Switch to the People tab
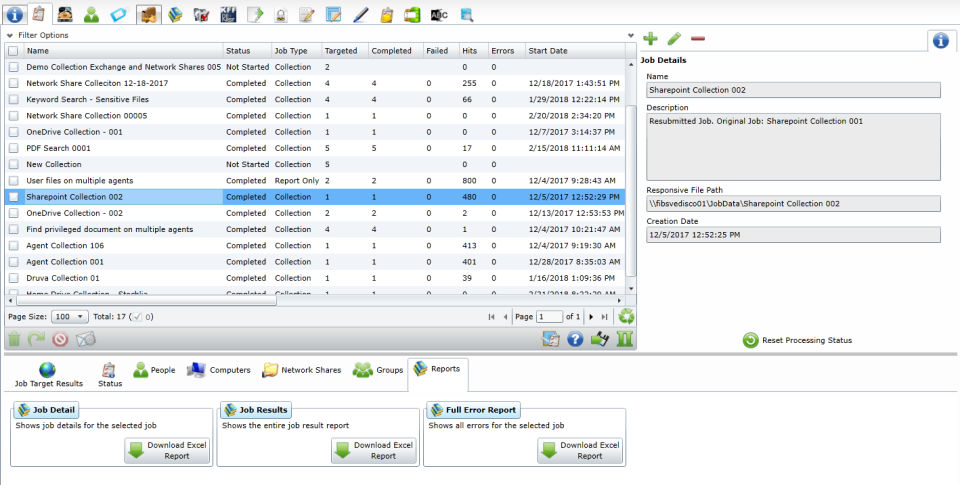 click(154, 370)
